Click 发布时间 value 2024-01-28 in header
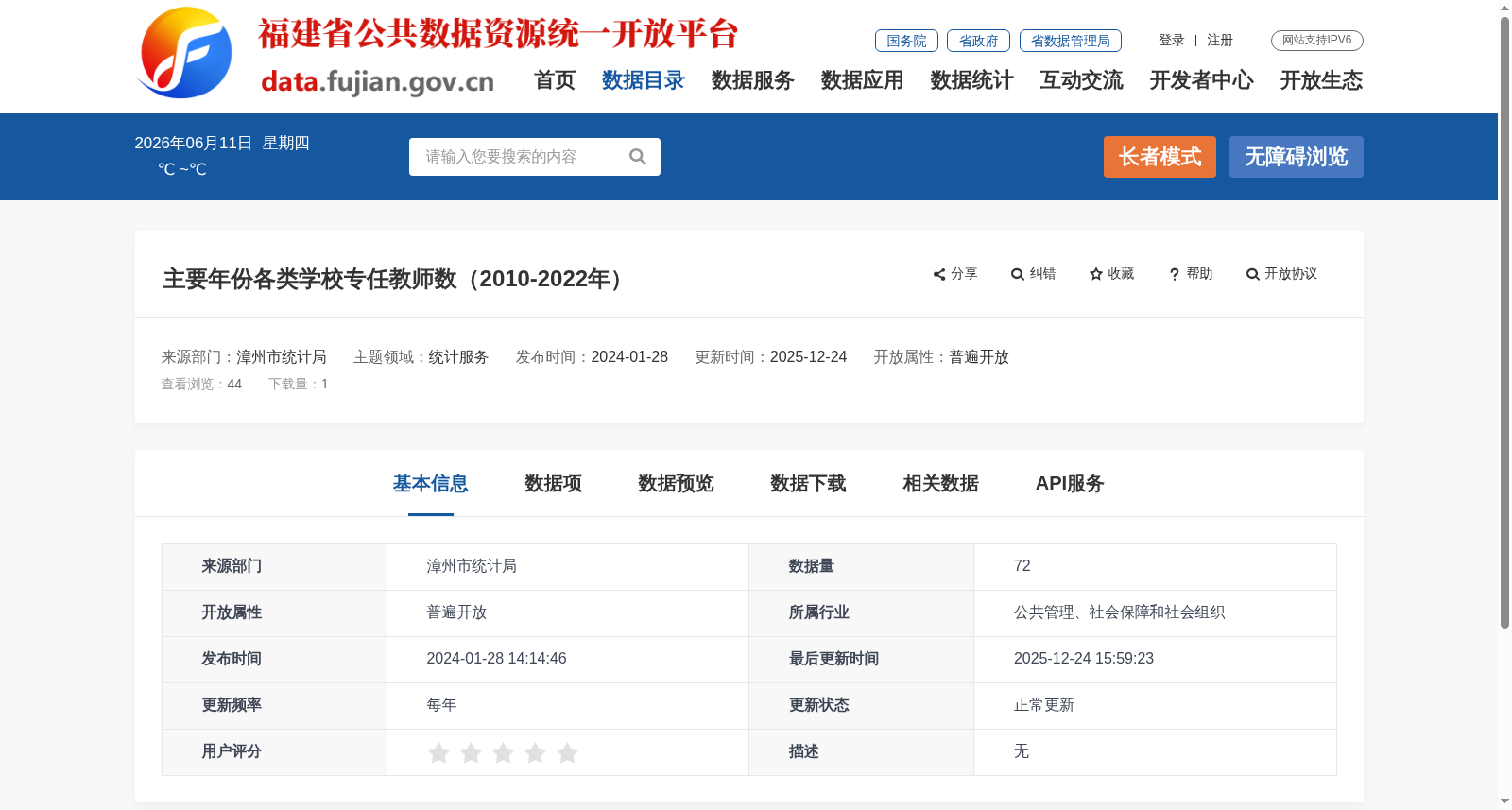Viewport: 1512px width, 810px height. [x=629, y=357]
